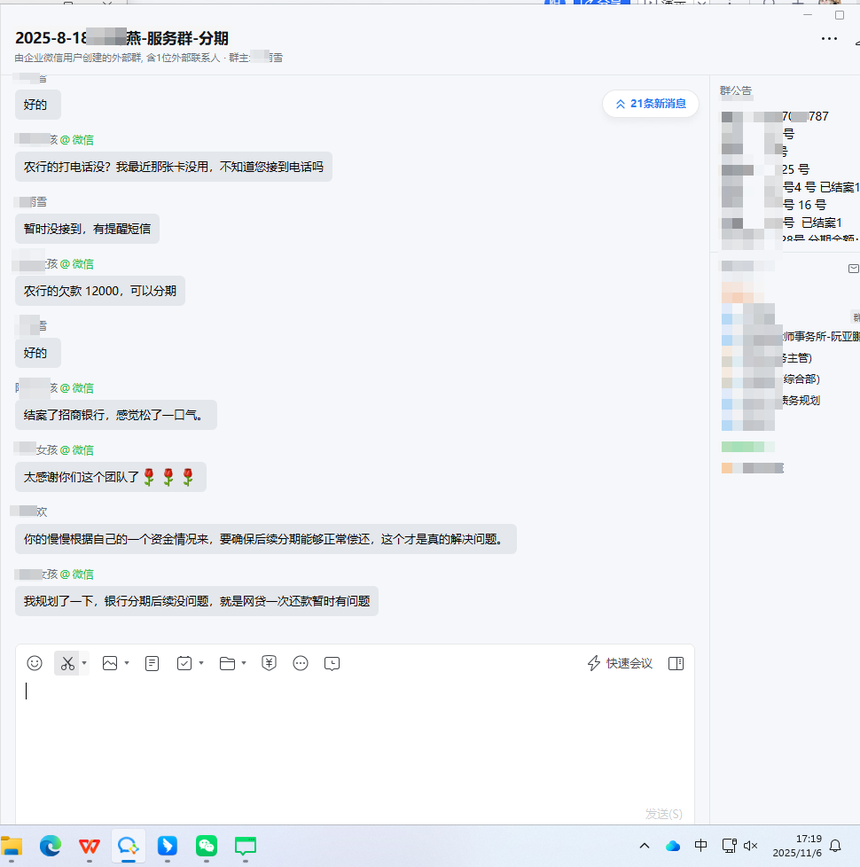This screenshot has width=860, height=867.
Task: Click message 我规划了一下，银行分期后续没问题
Action: (197, 601)
